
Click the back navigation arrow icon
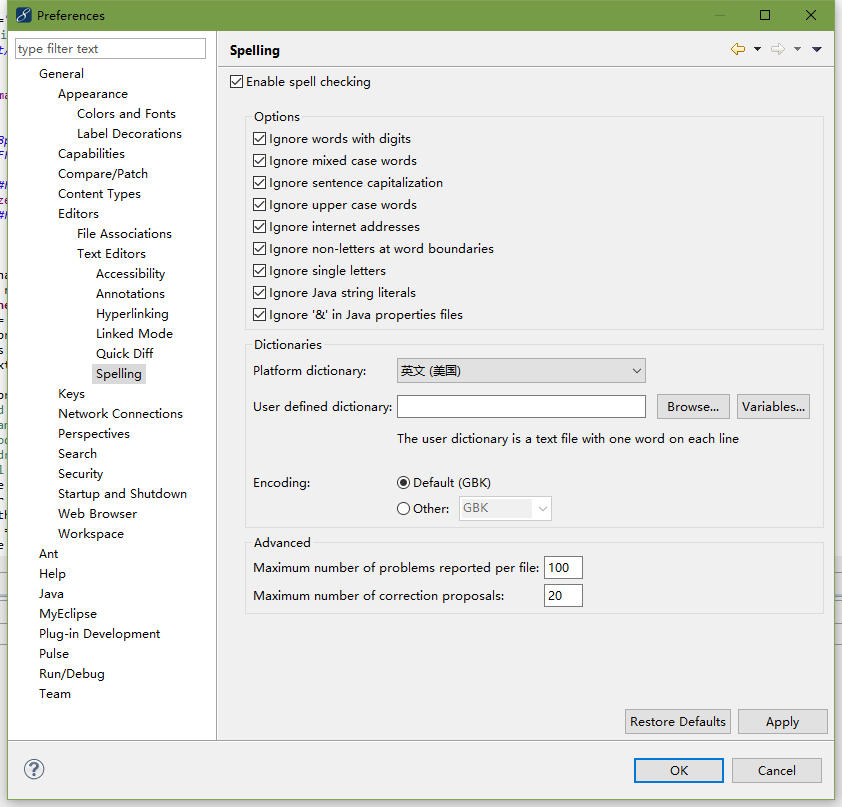738,49
